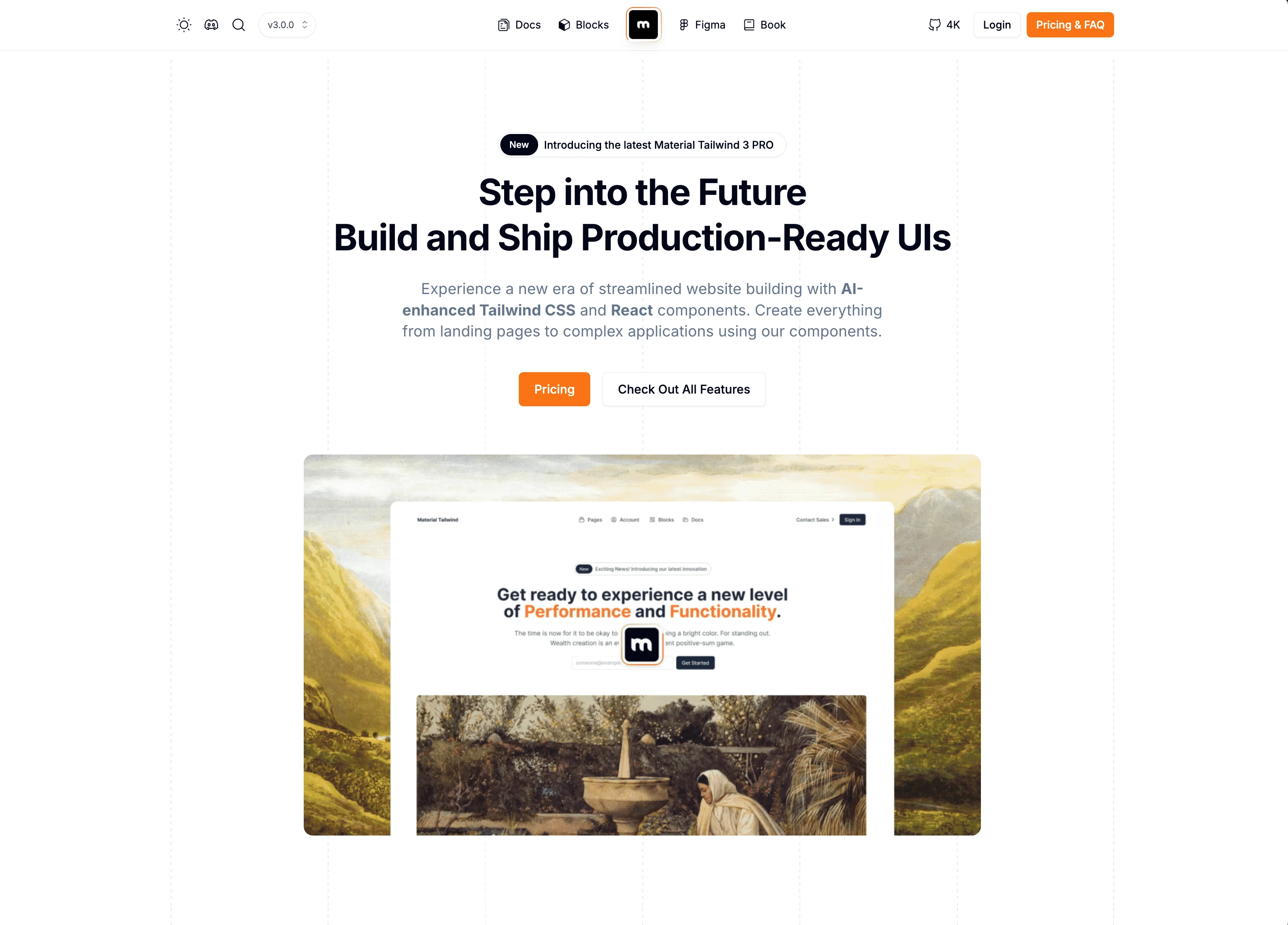Screen dimensions: 1288x925
Task: Toggle the AI chat assistant icon
Action: tap(211, 24)
